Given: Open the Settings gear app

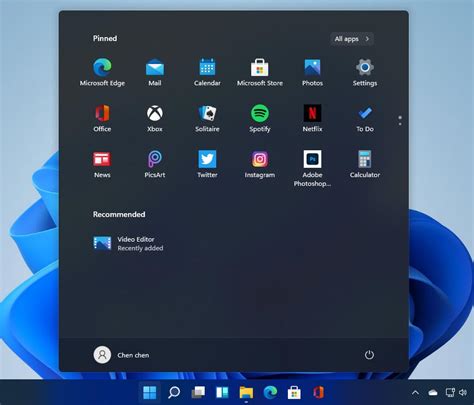Looking at the screenshot, I should pos(365,72).
